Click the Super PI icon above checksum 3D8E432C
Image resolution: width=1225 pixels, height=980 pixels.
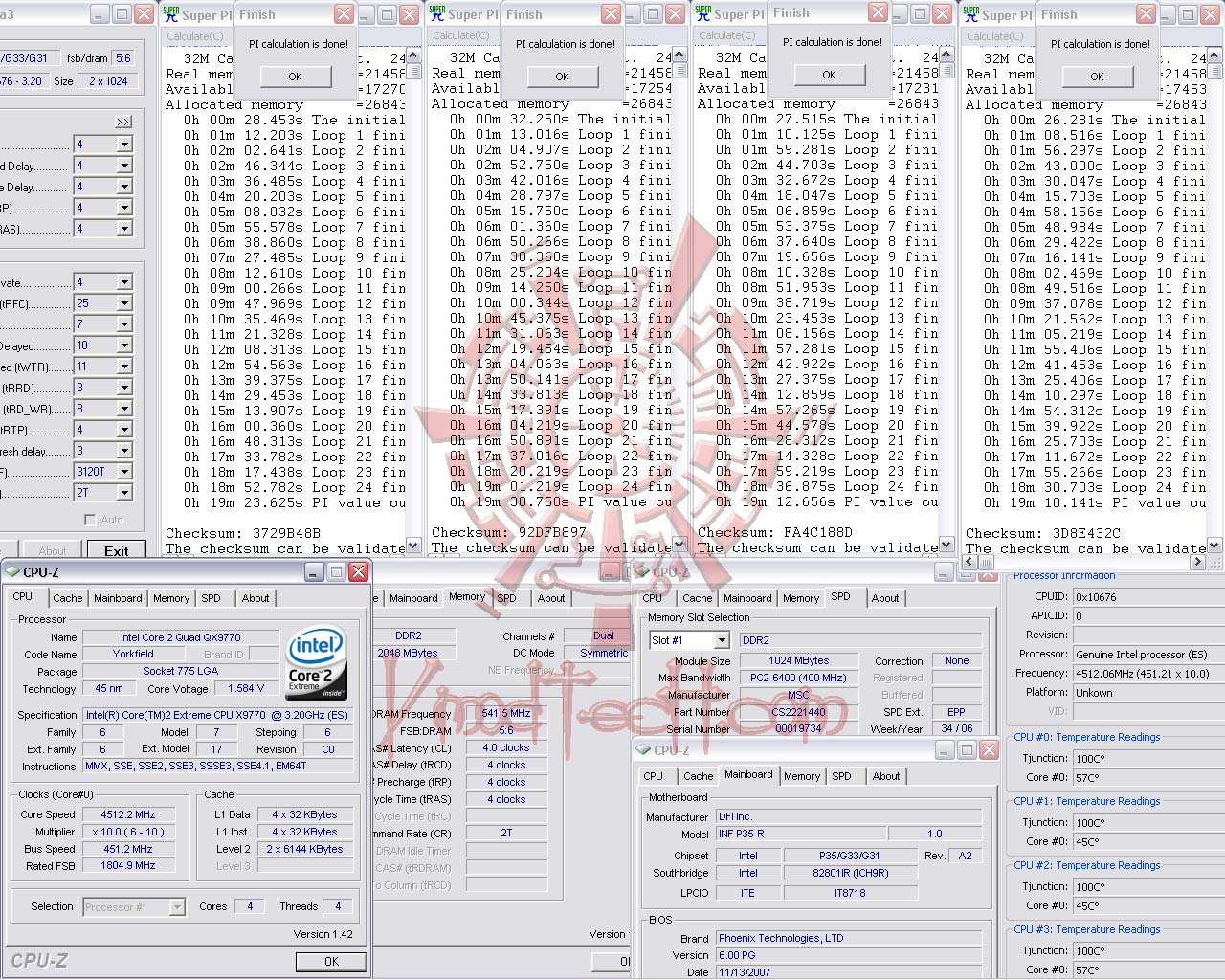(972, 14)
